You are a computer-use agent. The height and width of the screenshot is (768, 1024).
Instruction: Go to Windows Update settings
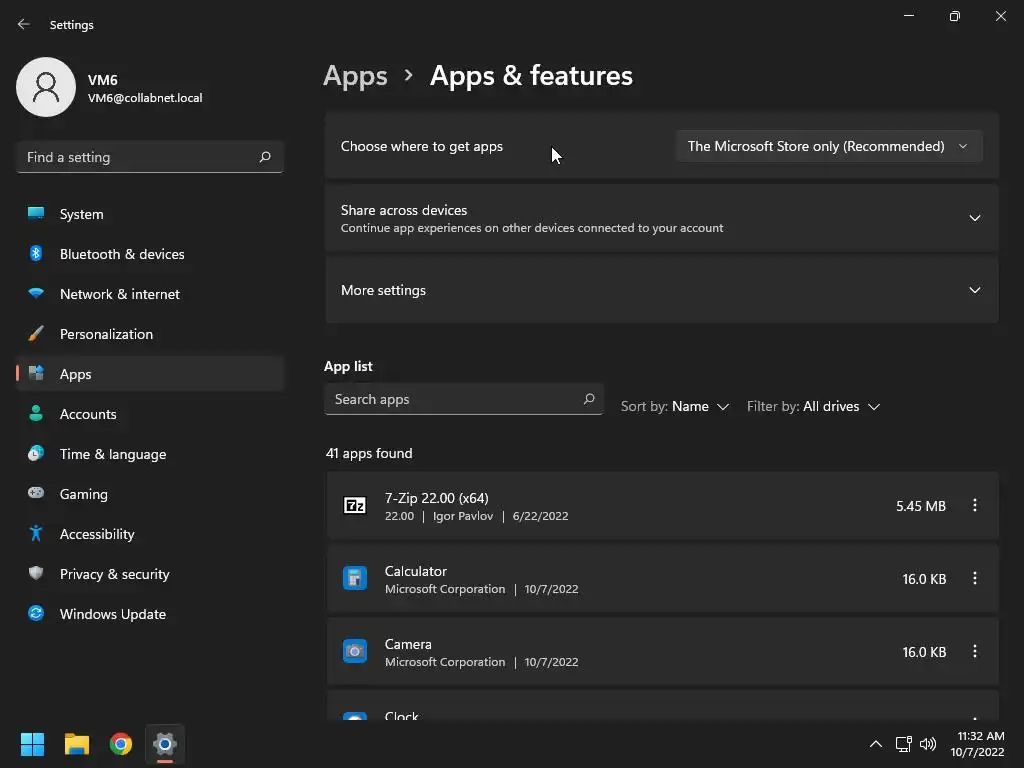click(112, 614)
